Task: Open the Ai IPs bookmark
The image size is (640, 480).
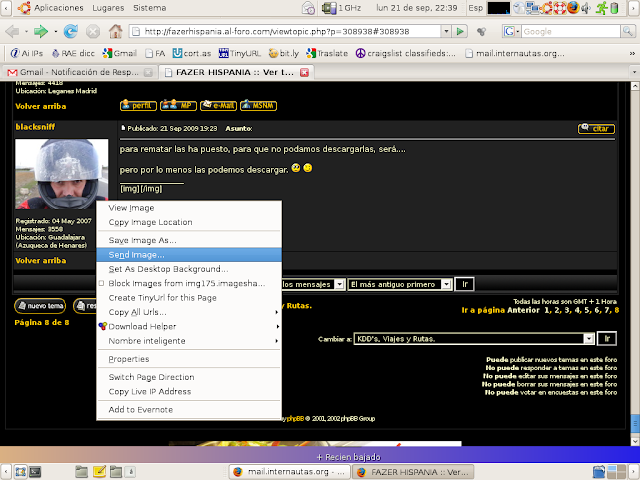Action: coord(27,53)
